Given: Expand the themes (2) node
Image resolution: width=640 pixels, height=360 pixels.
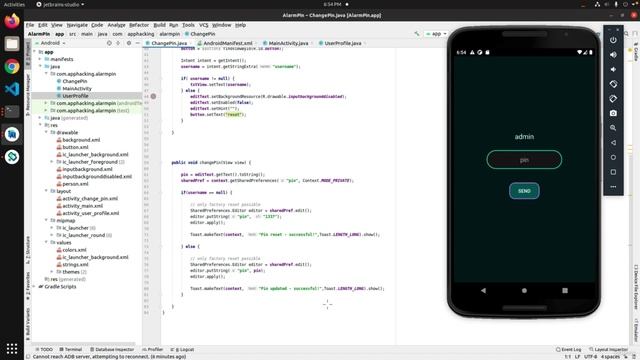Looking at the screenshot, I should tap(52, 272).
